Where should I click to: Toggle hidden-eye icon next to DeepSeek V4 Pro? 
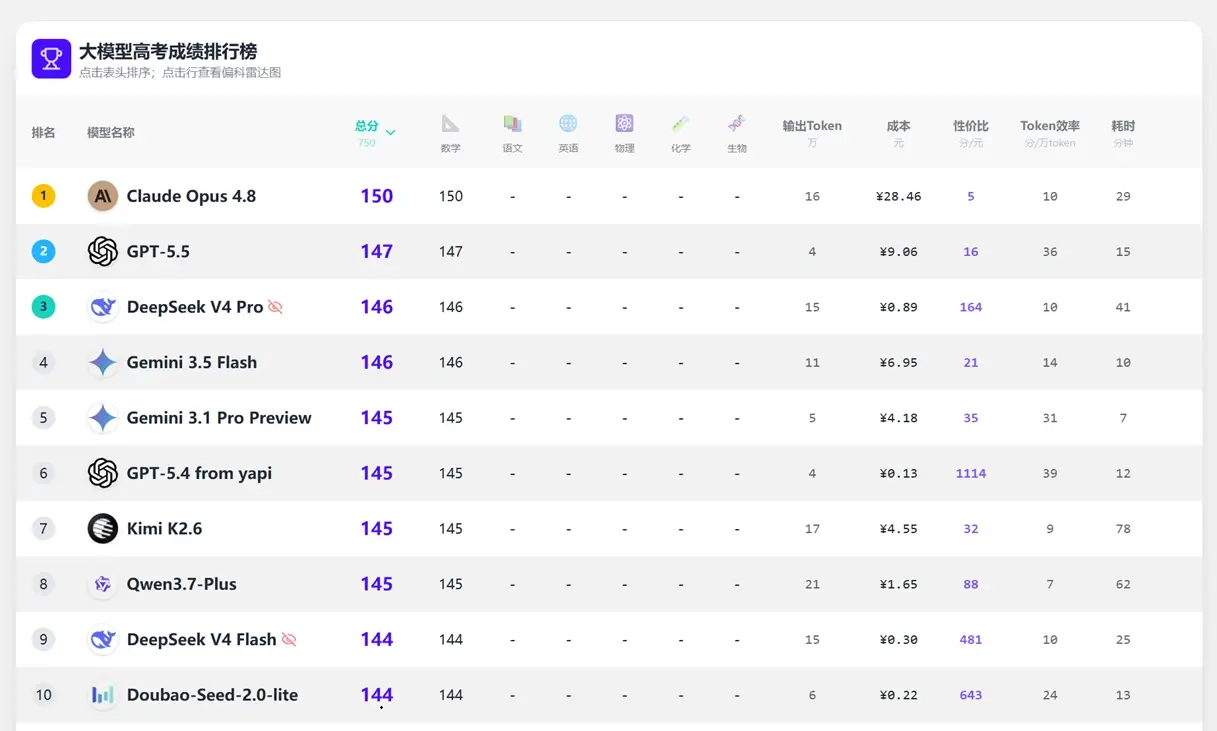pos(276,307)
